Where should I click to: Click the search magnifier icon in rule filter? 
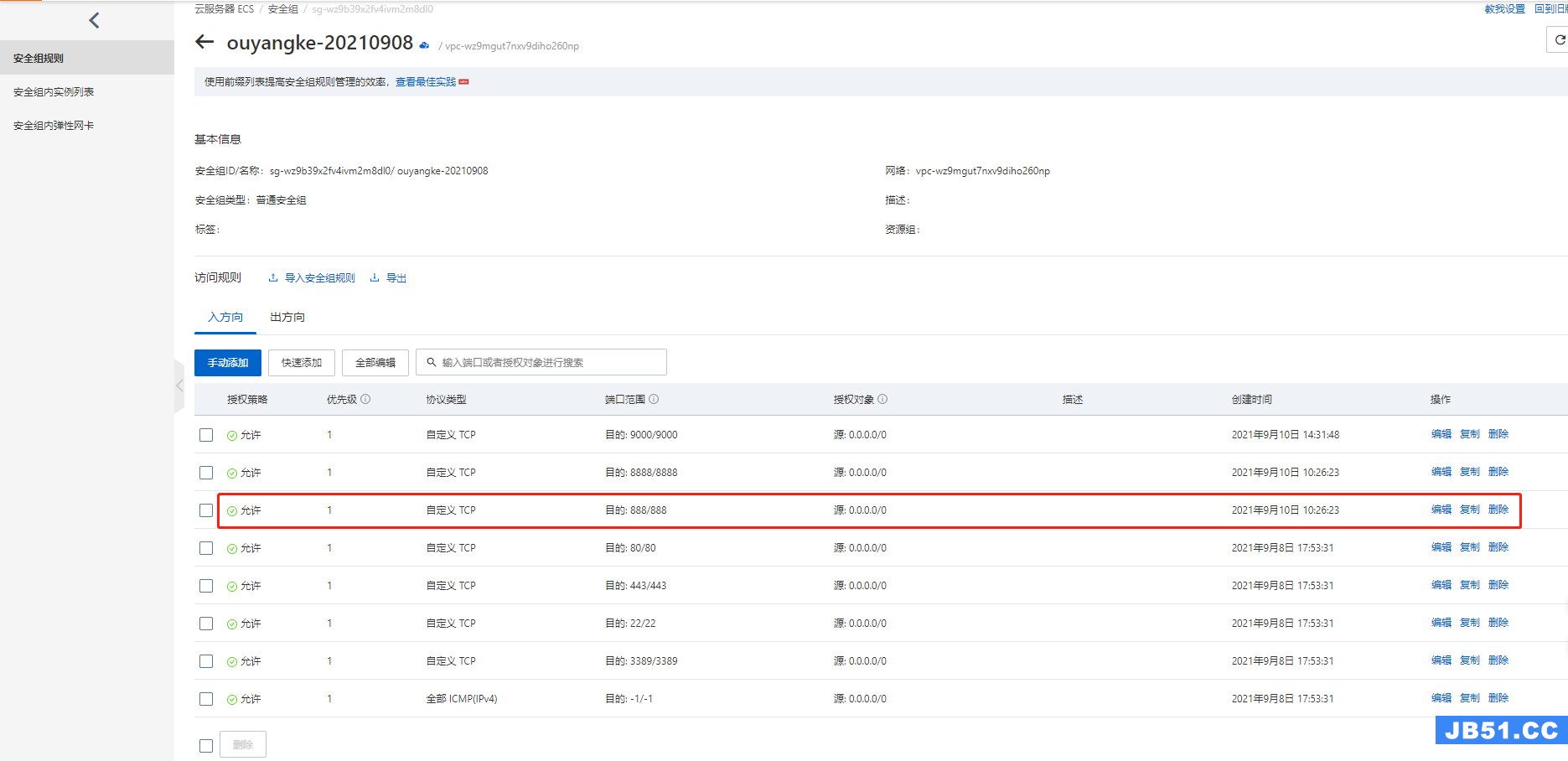pos(432,363)
